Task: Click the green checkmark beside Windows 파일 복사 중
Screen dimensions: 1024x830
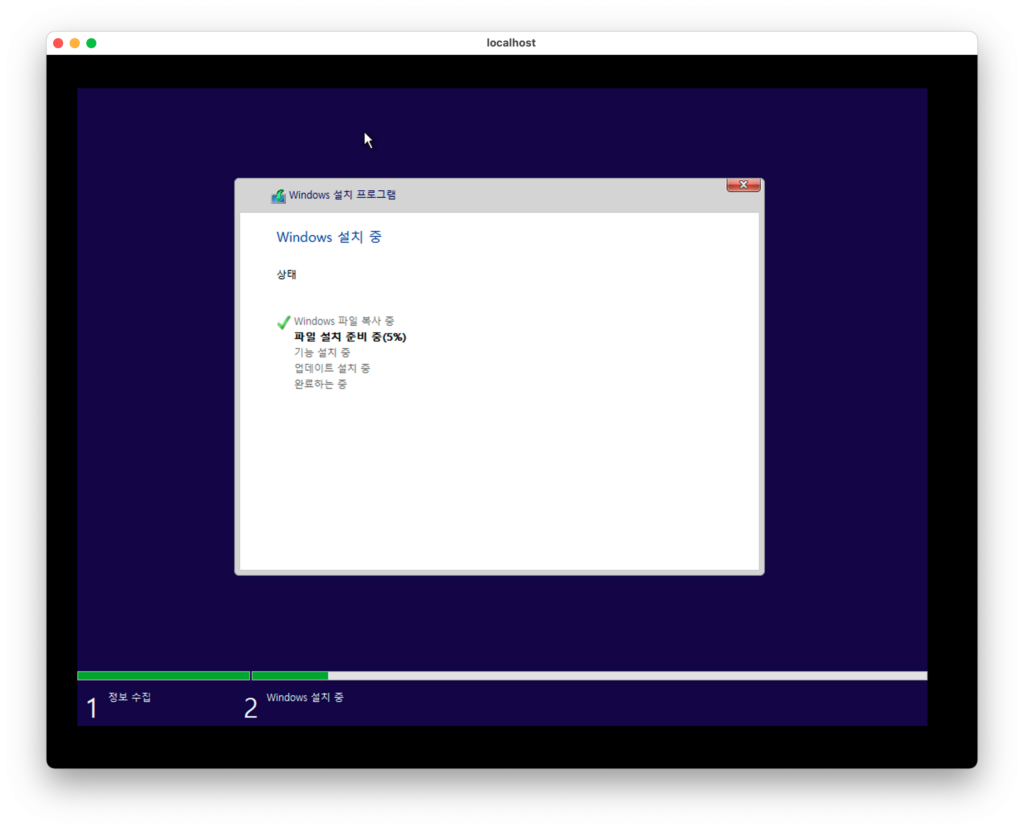Action: pos(283,322)
